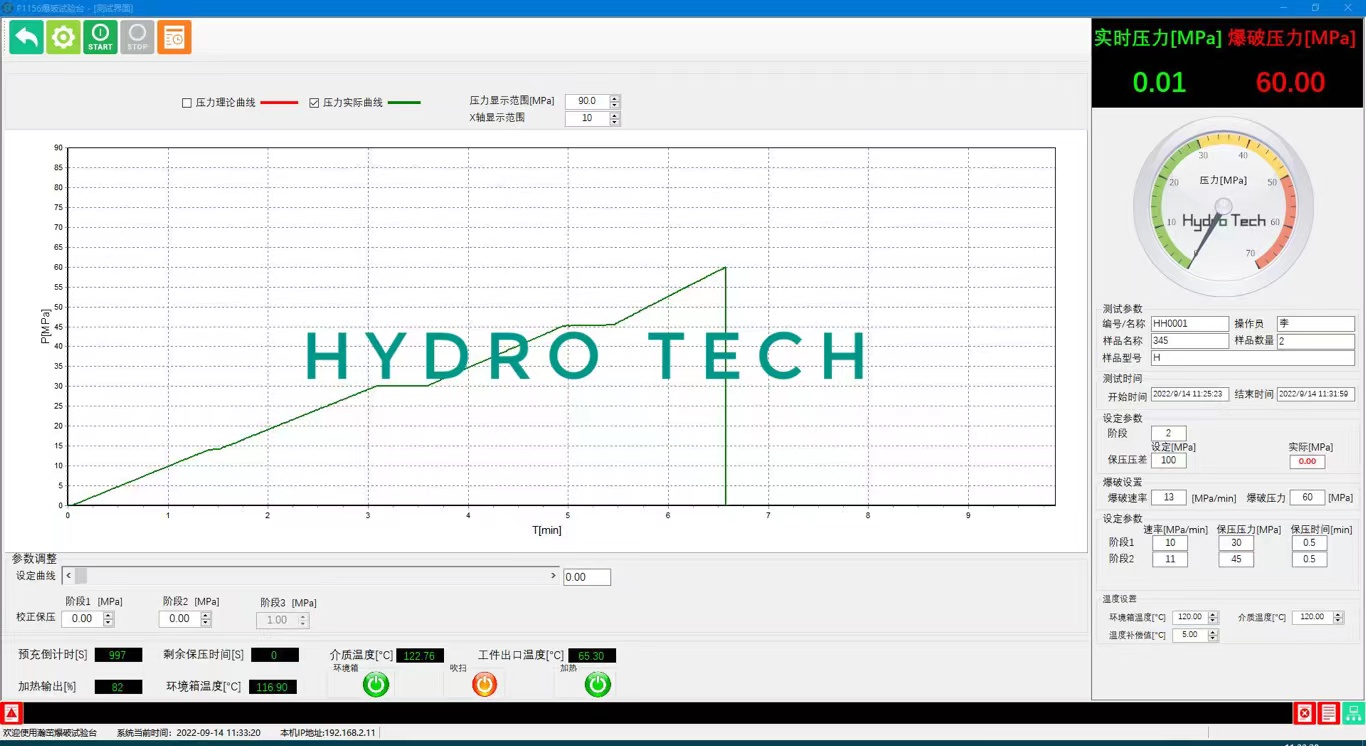Click the green START button
Viewport: 1366px width, 746px height.
[x=100, y=38]
